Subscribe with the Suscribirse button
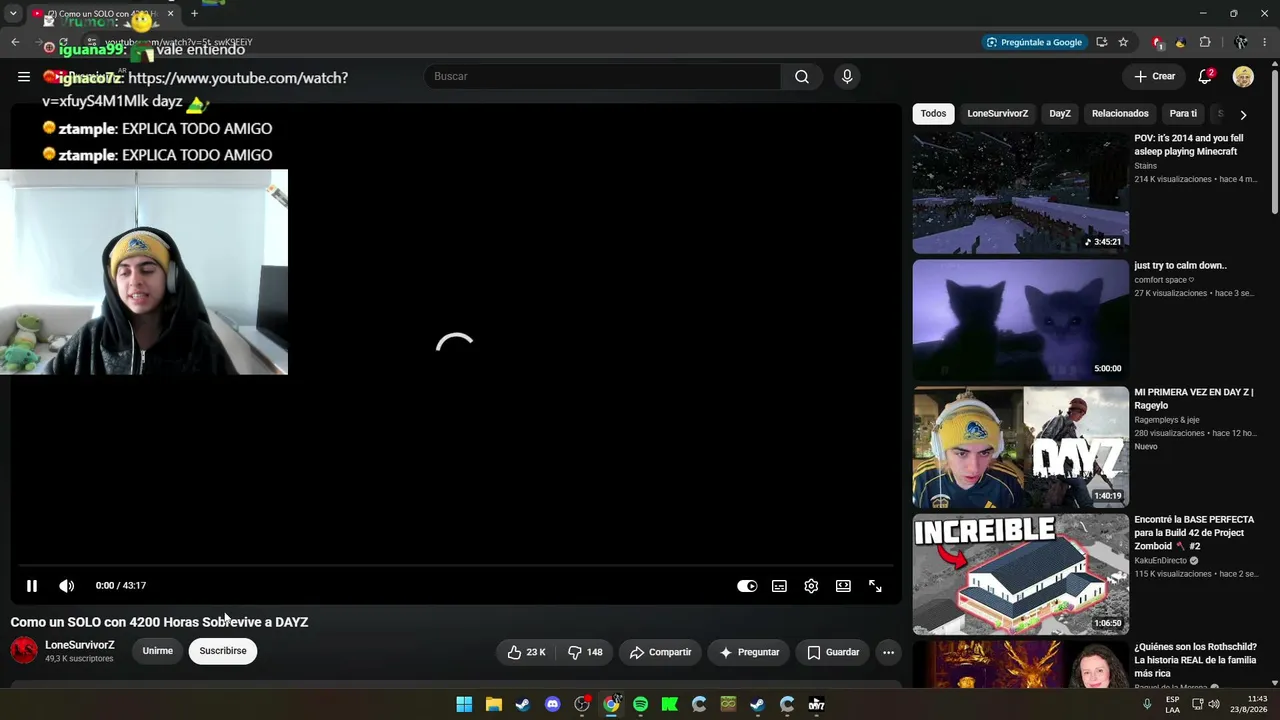 tap(223, 651)
